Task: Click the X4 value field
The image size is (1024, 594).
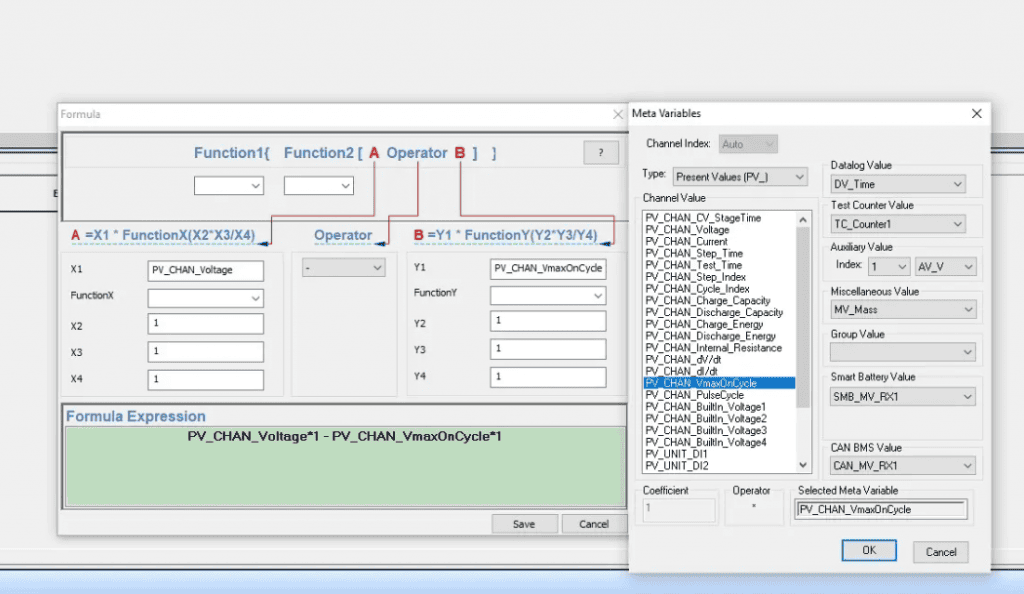Action: pos(206,379)
